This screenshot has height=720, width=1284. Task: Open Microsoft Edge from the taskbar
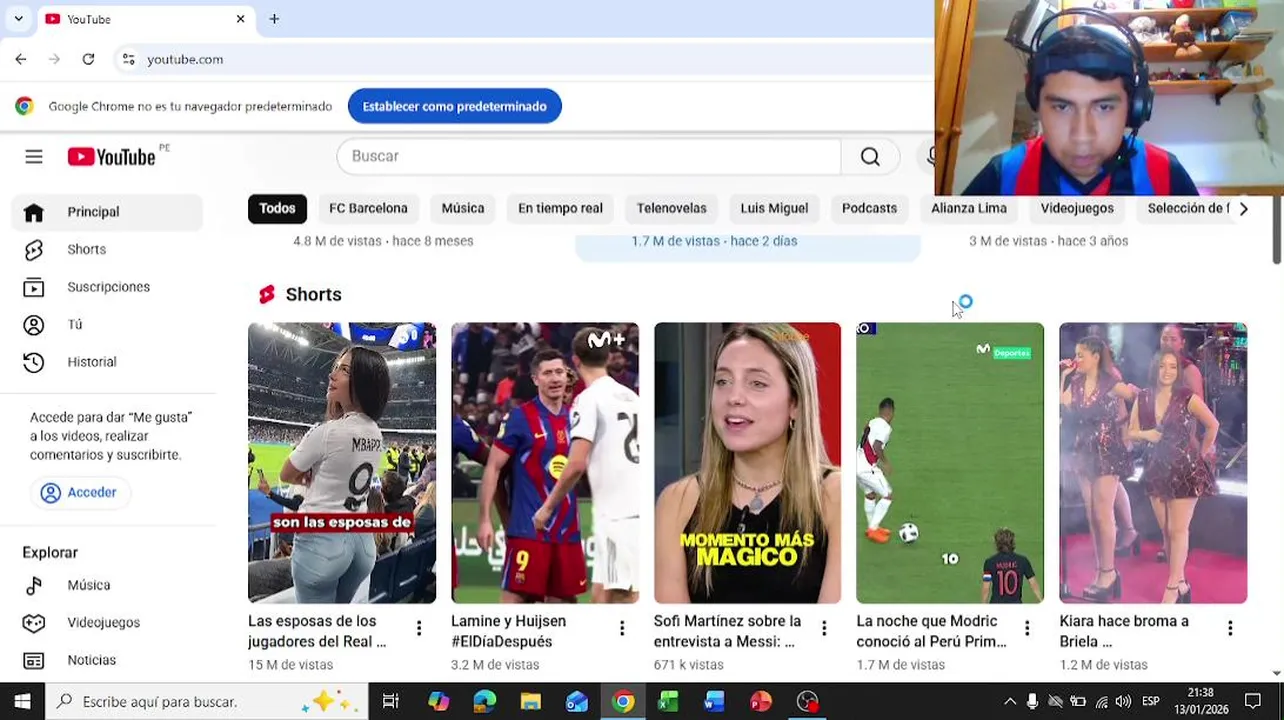[x=484, y=702]
